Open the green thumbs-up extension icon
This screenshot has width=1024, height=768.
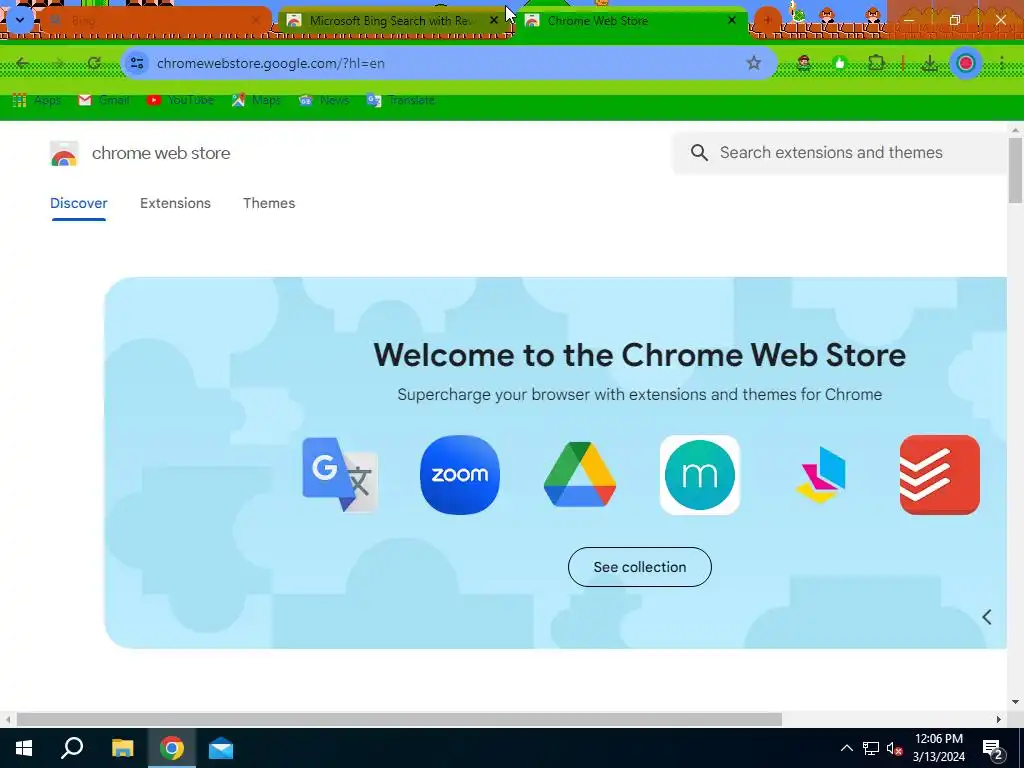pos(840,63)
